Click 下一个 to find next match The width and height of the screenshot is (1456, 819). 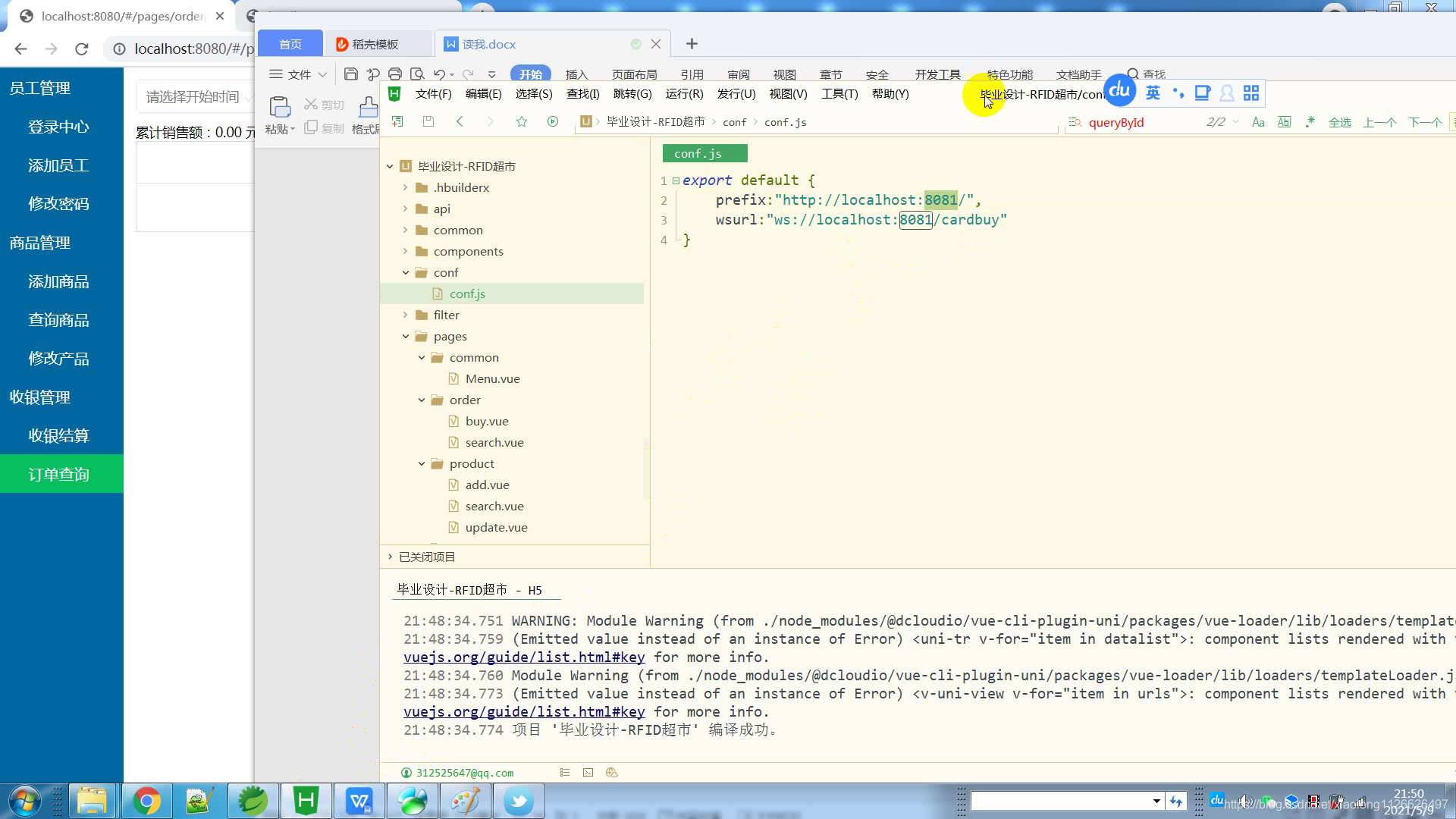point(1424,122)
